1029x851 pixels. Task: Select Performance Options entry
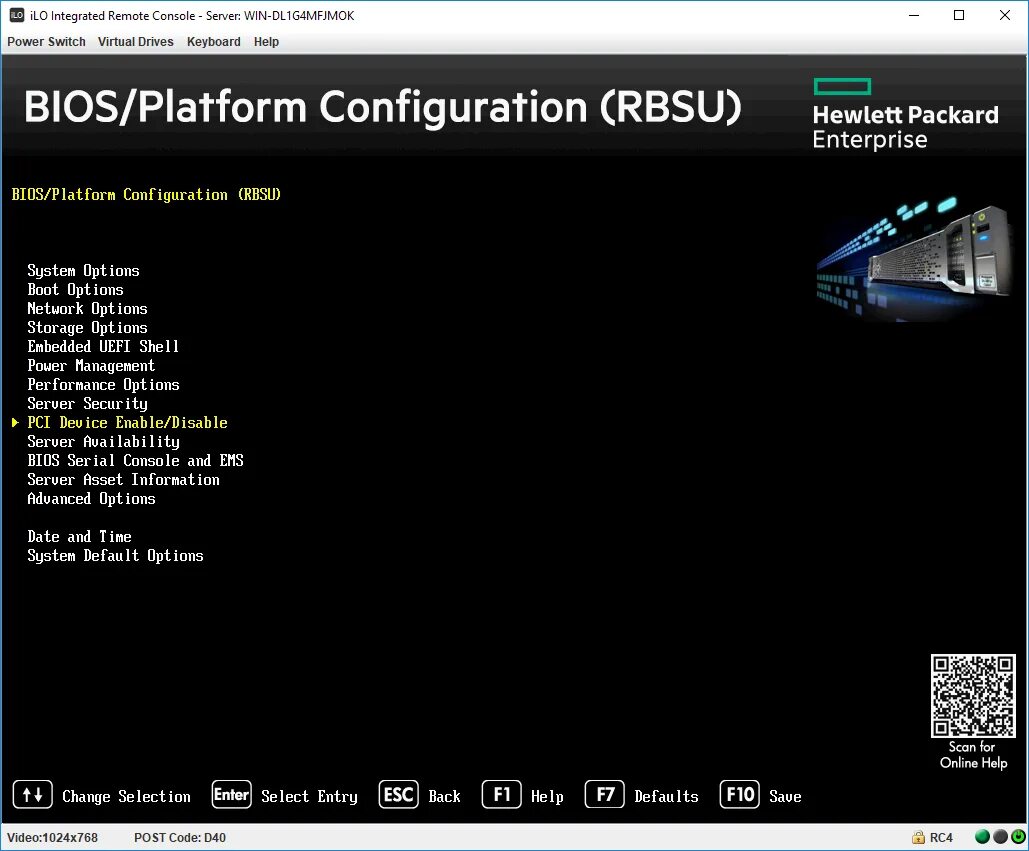(103, 384)
